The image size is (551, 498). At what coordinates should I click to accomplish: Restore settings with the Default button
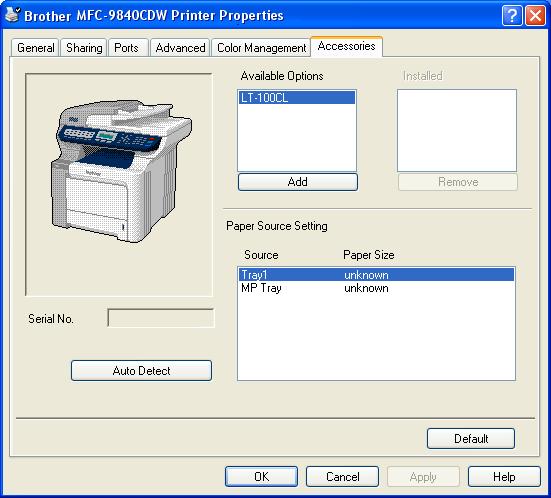coord(471,439)
